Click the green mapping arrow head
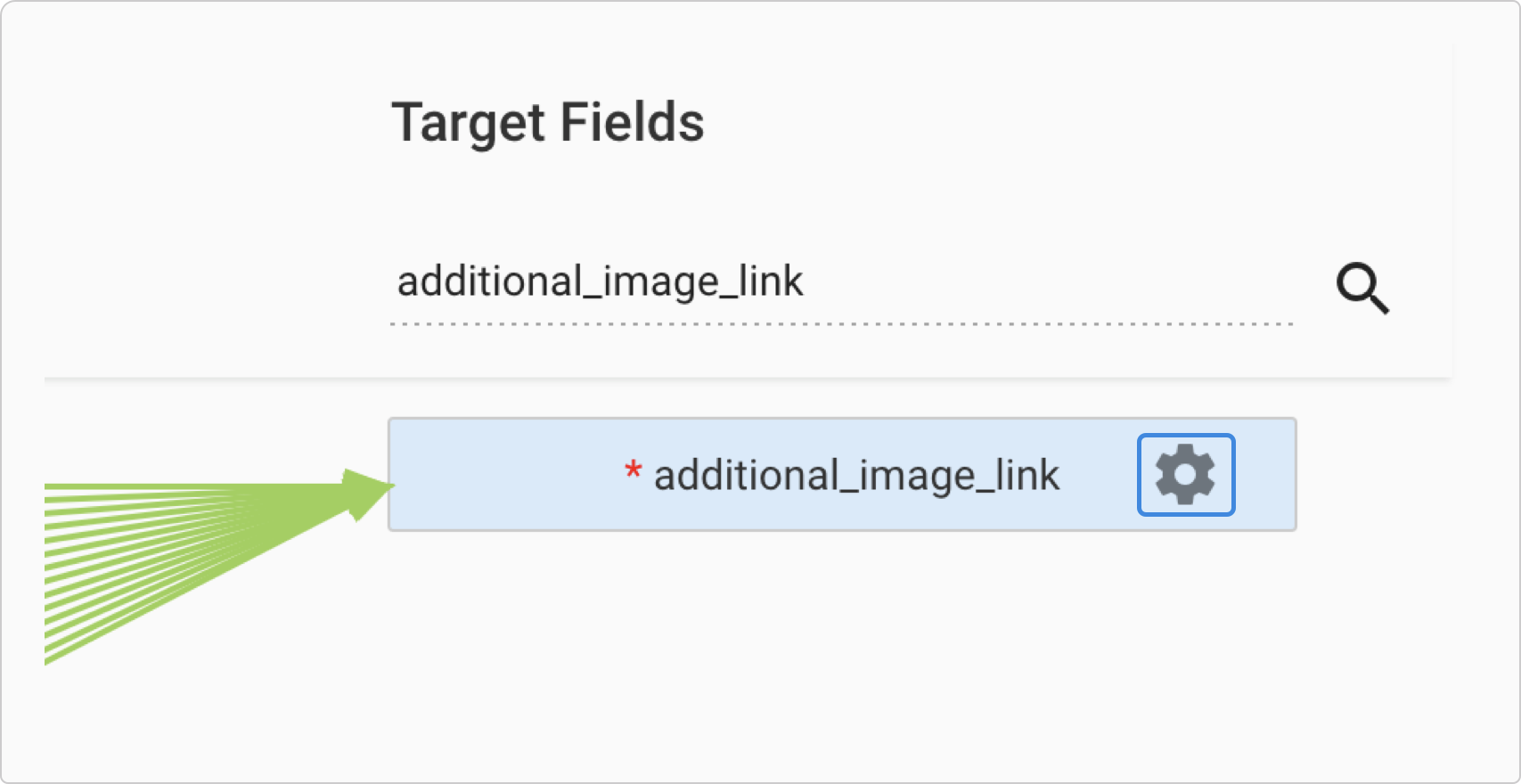 tap(366, 493)
